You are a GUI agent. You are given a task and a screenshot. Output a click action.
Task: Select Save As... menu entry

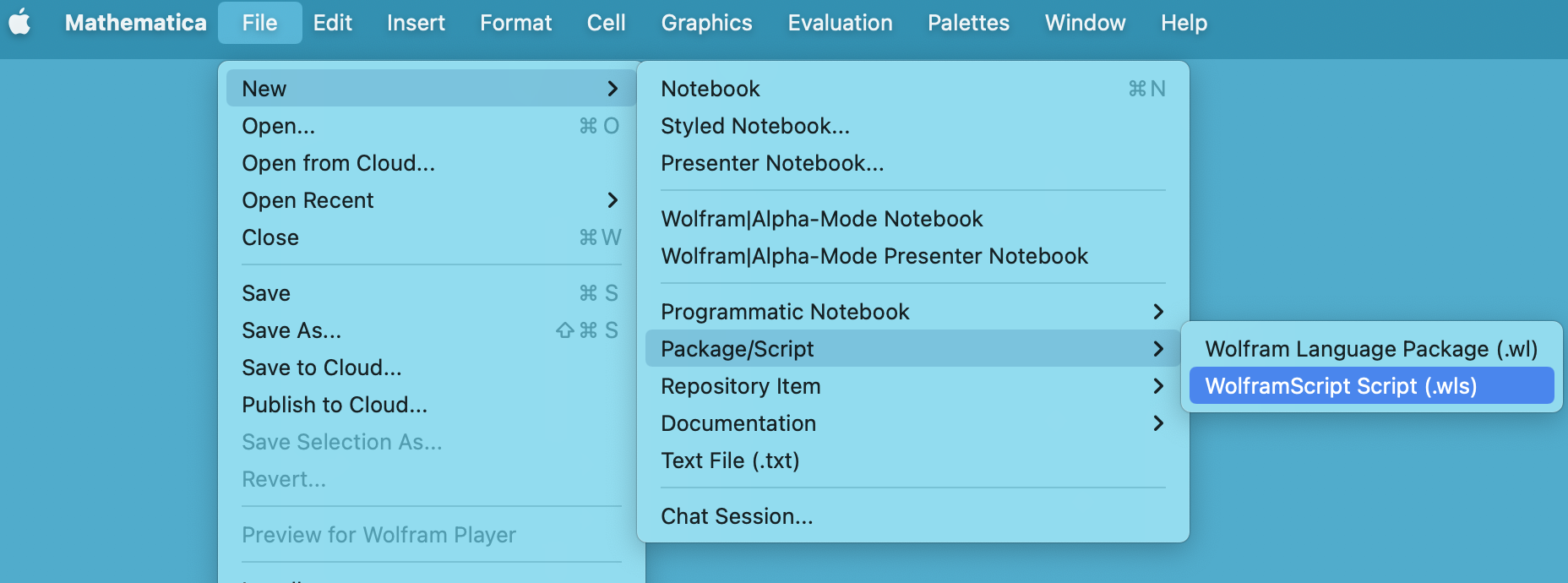(431, 330)
